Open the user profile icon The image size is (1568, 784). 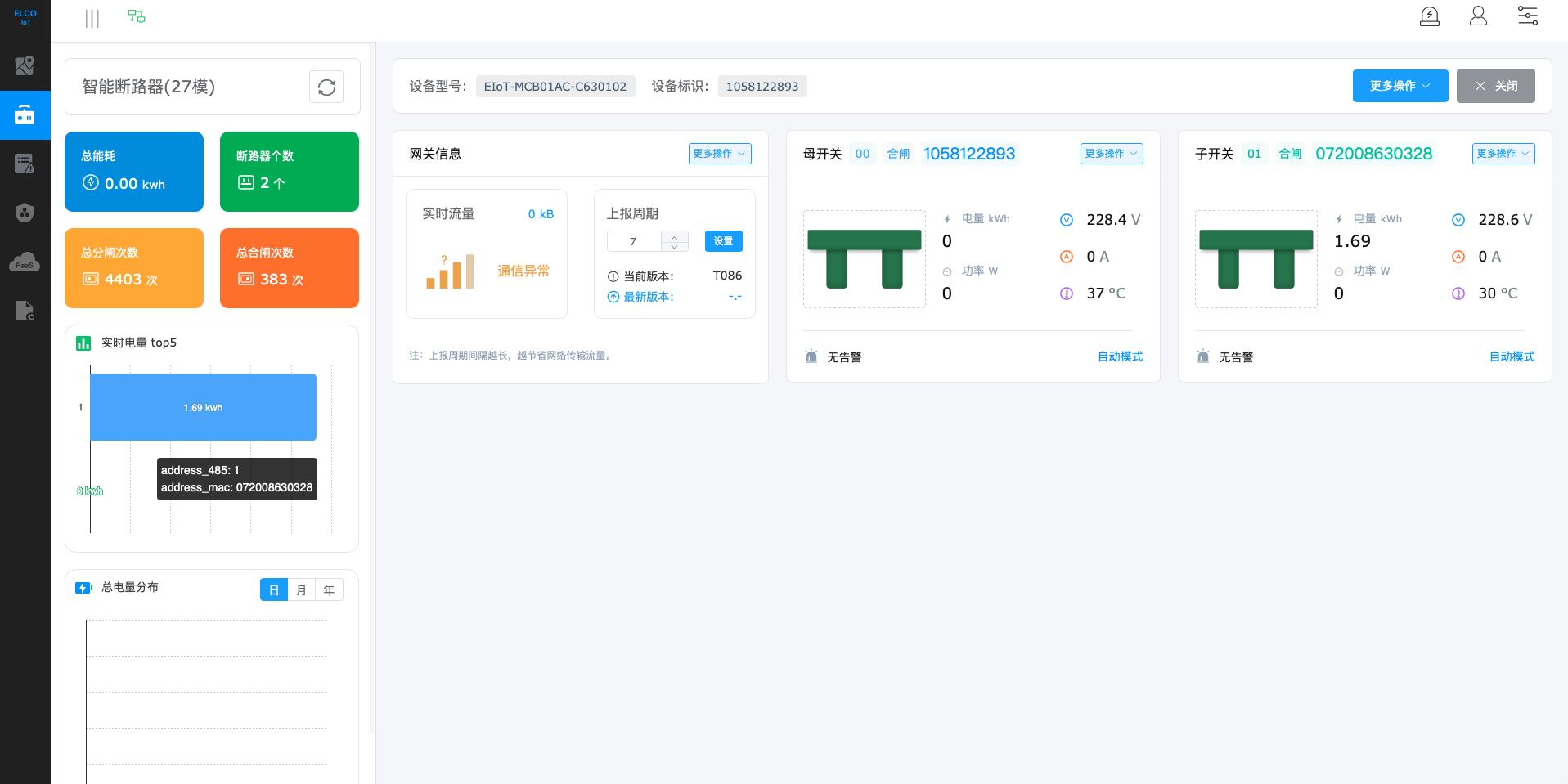pos(1477,16)
